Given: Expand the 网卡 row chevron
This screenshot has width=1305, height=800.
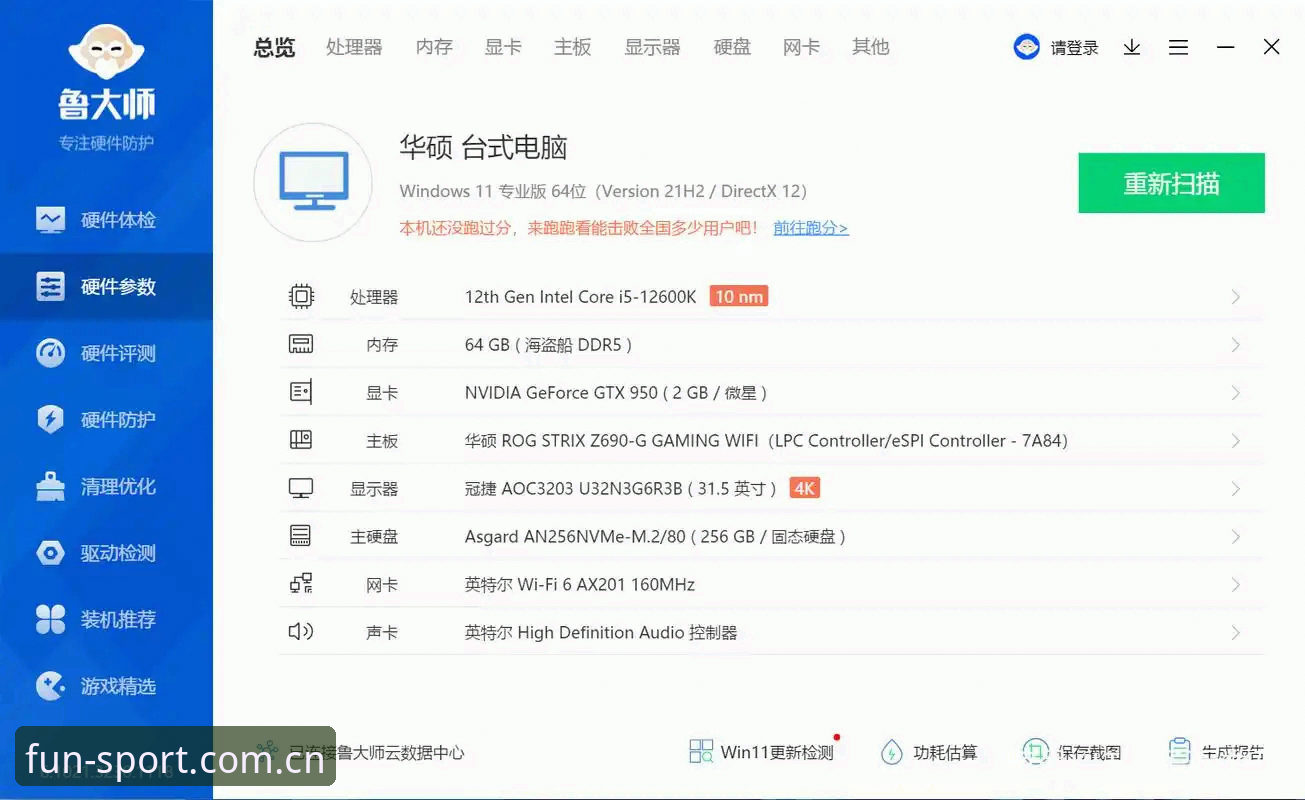Looking at the screenshot, I should tap(1236, 585).
